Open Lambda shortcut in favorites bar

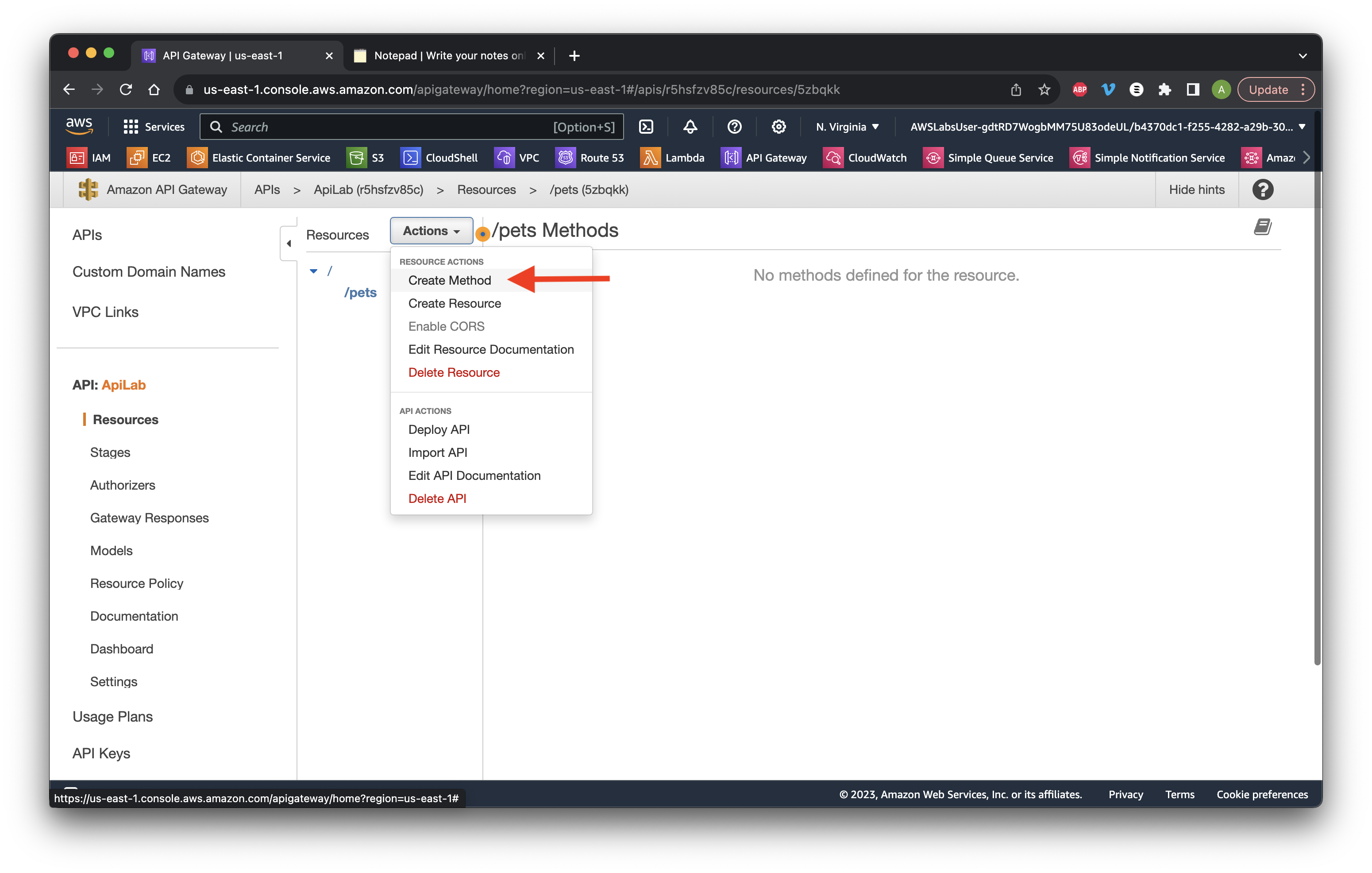pos(672,158)
